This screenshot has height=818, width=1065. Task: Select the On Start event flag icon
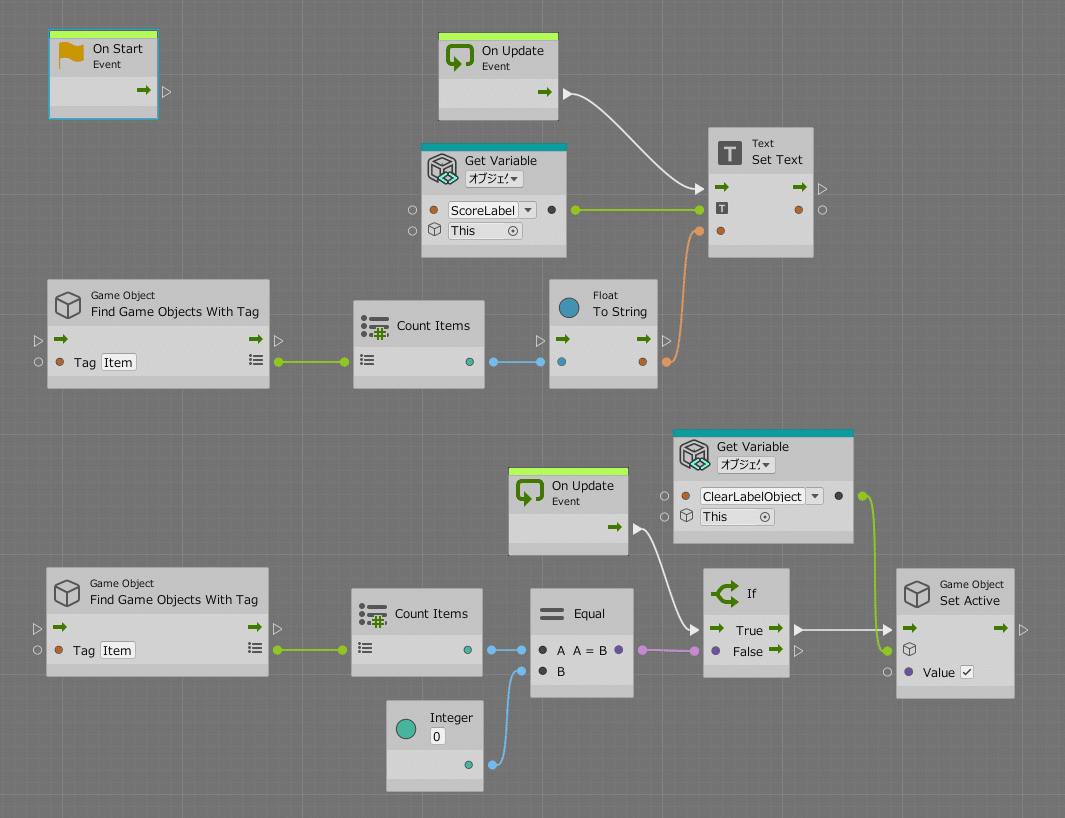click(x=71, y=55)
